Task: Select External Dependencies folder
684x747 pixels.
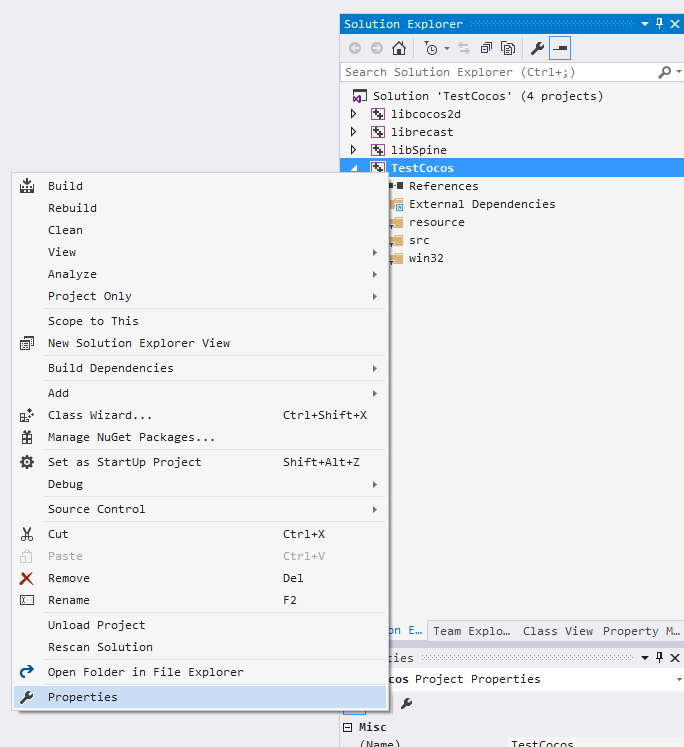Action: tap(482, 204)
